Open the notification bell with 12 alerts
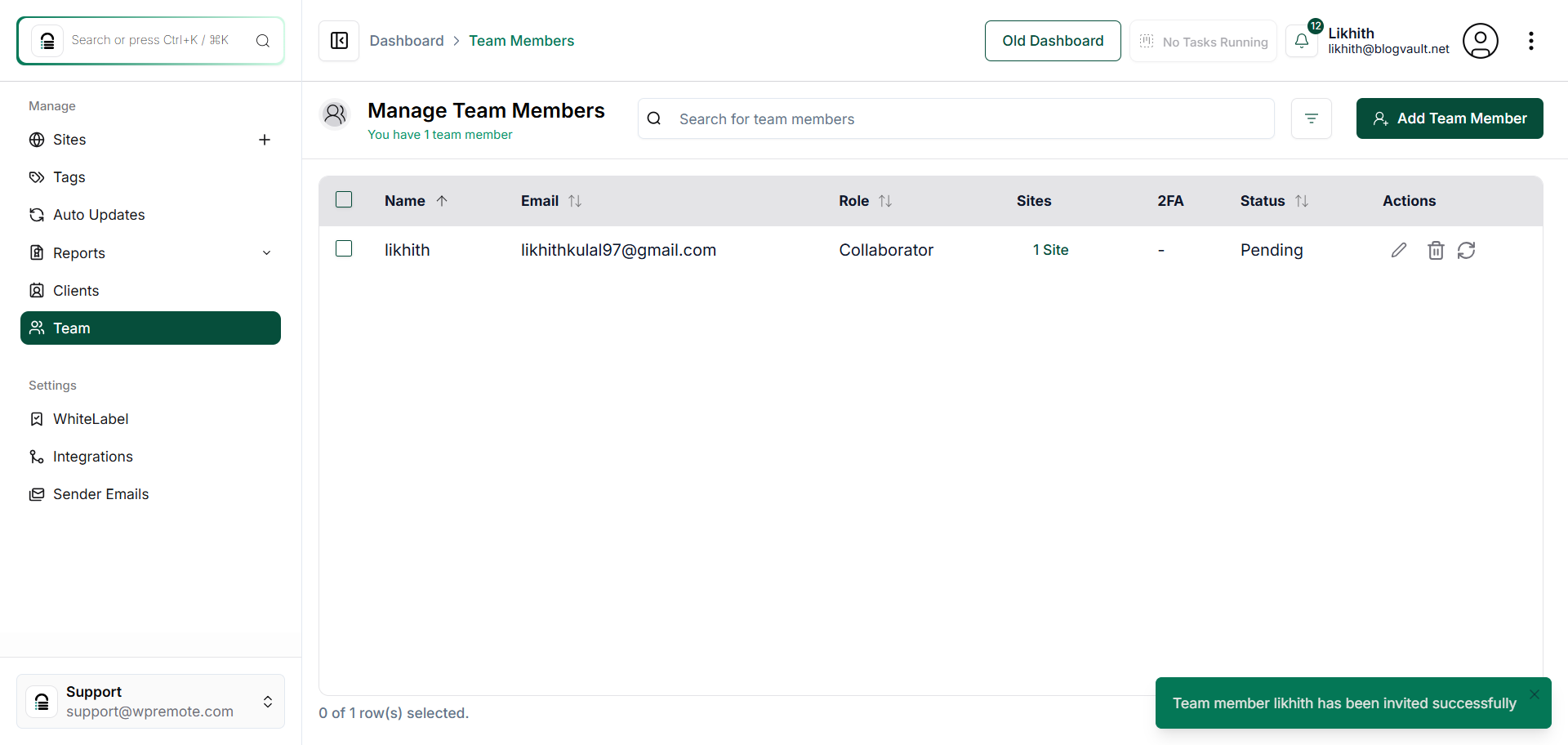Screen dimensions: 1568x745 (1302, 40)
